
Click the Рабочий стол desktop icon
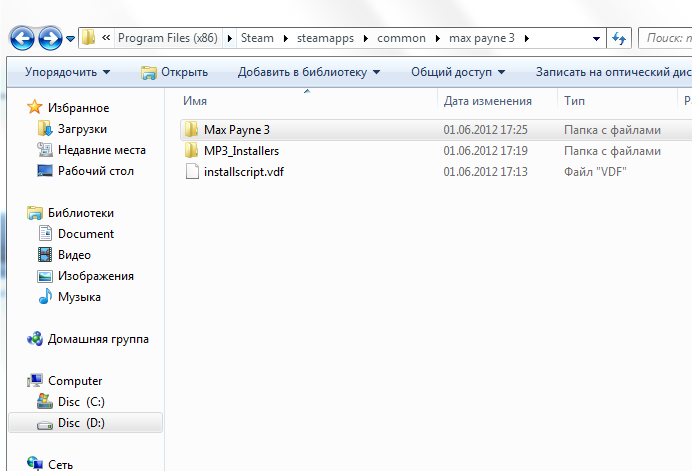45,171
